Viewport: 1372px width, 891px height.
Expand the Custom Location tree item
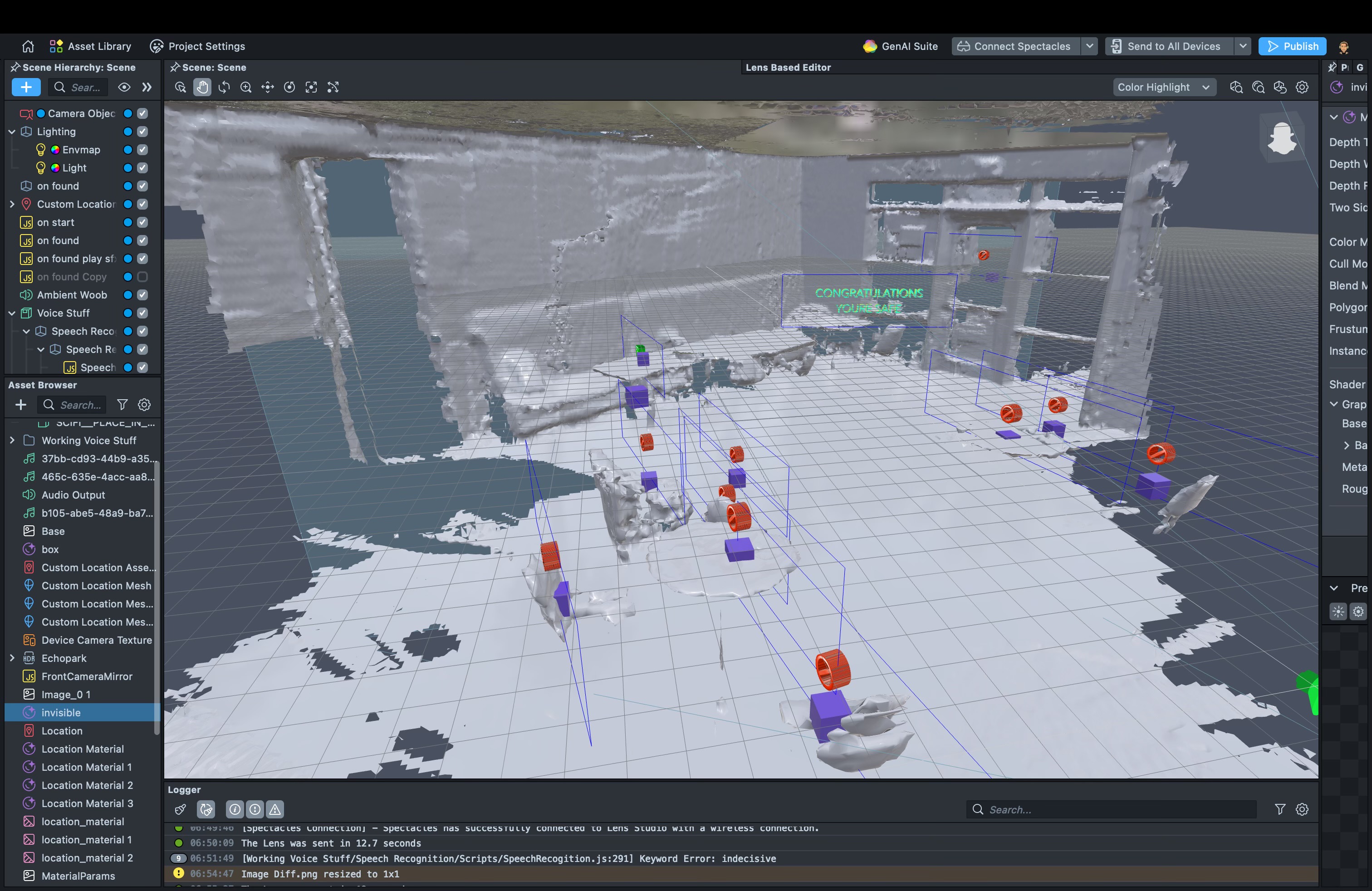coord(12,204)
